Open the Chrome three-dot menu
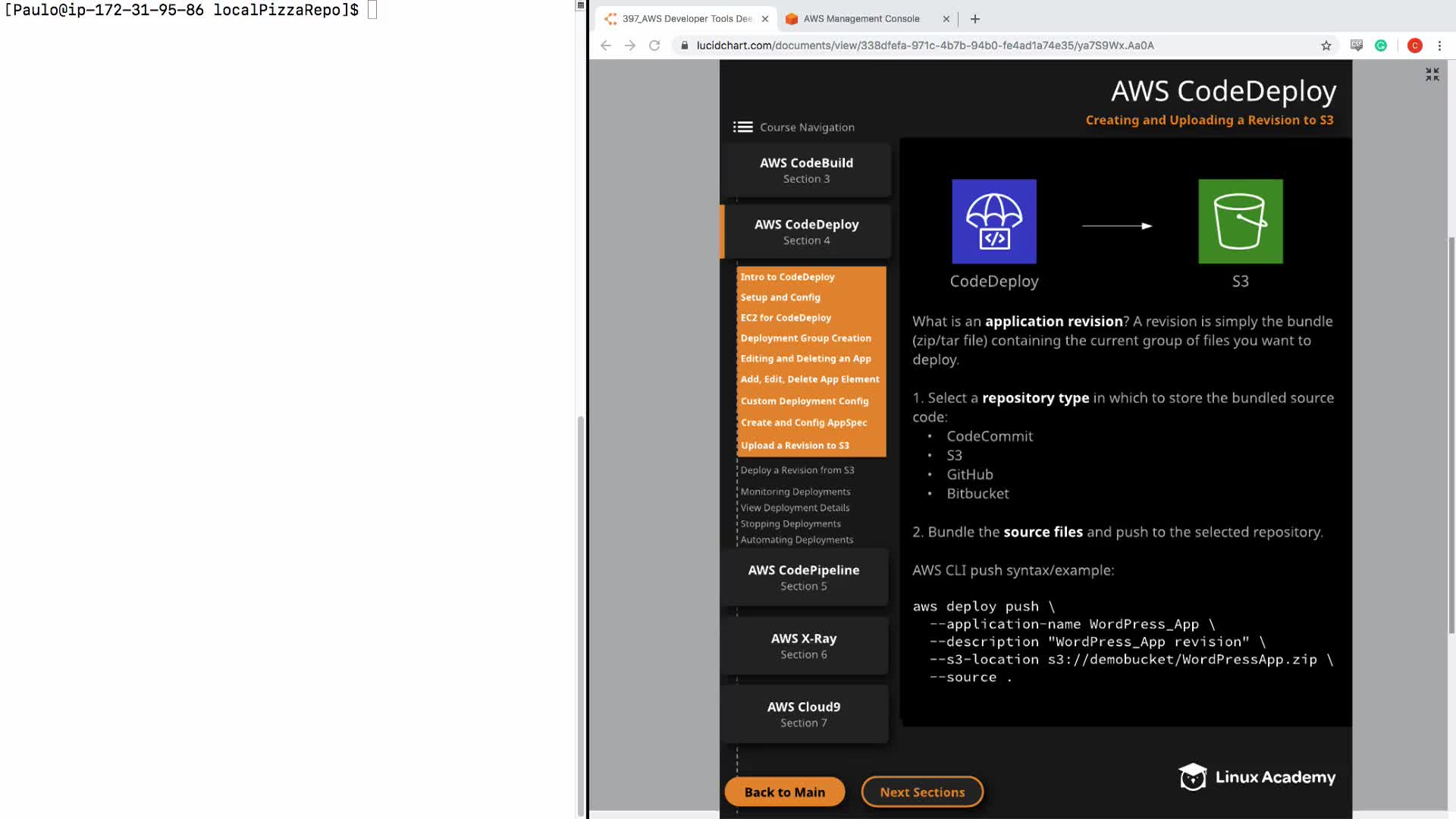This screenshot has width=1456, height=819. click(1439, 45)
